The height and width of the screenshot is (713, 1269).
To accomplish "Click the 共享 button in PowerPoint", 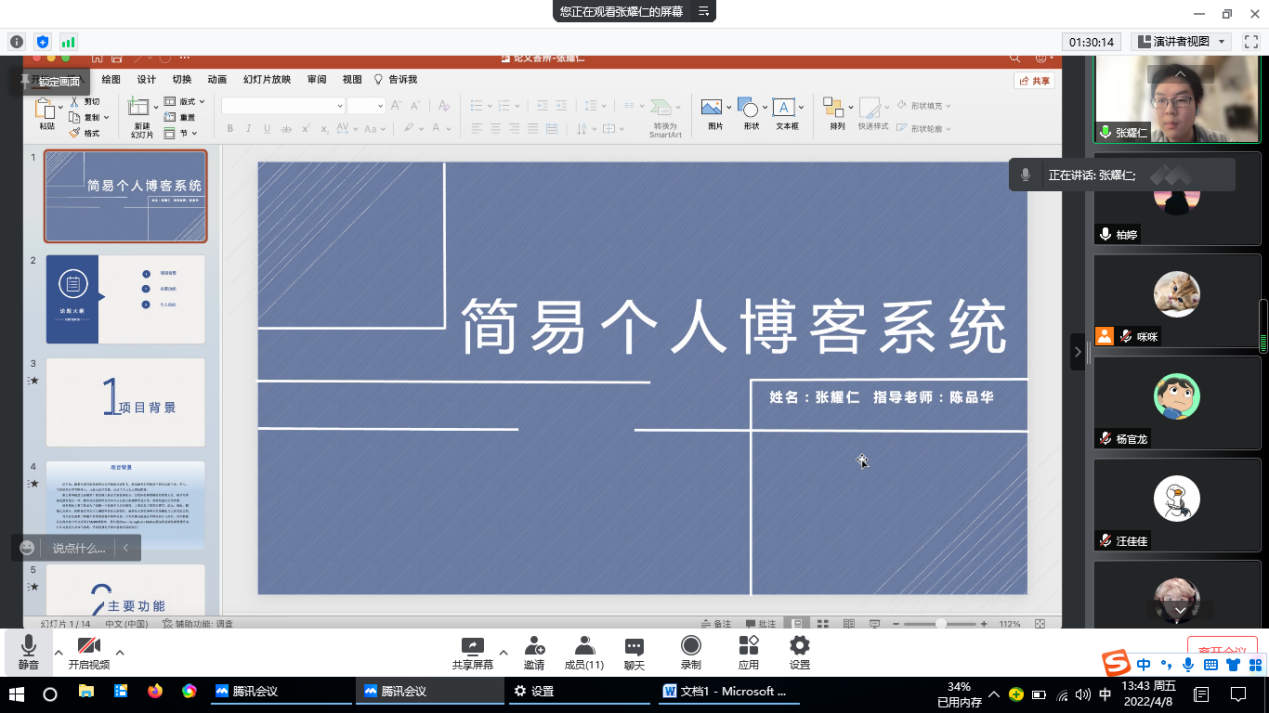I will click(x=1035, y=81).
